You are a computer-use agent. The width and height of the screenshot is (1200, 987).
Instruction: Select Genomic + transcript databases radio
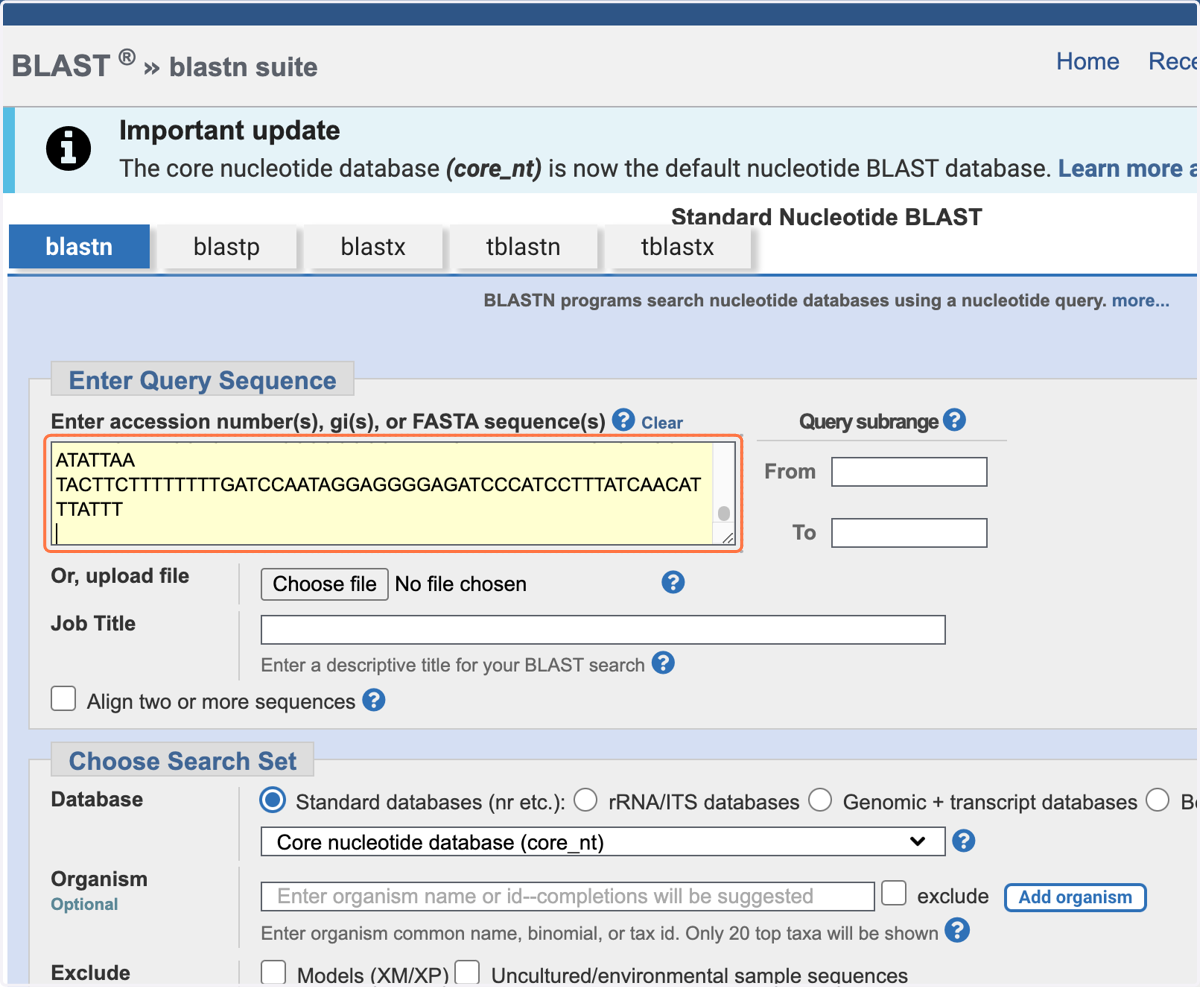coord(820,800)
